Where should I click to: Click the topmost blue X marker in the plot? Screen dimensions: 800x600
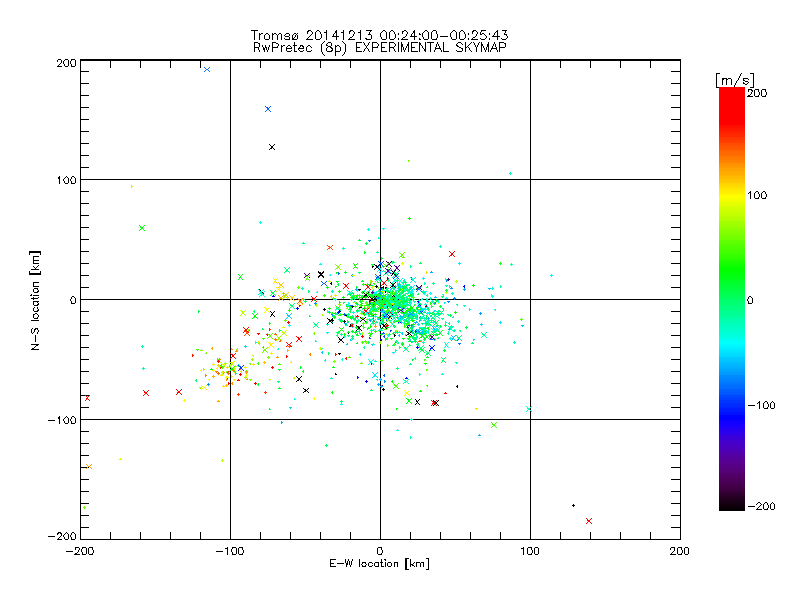pyautogui.click(x=207, y=69)
